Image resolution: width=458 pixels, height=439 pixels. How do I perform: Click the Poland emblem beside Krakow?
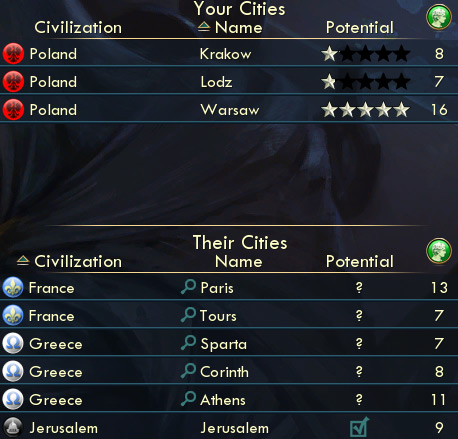(13, 53)
